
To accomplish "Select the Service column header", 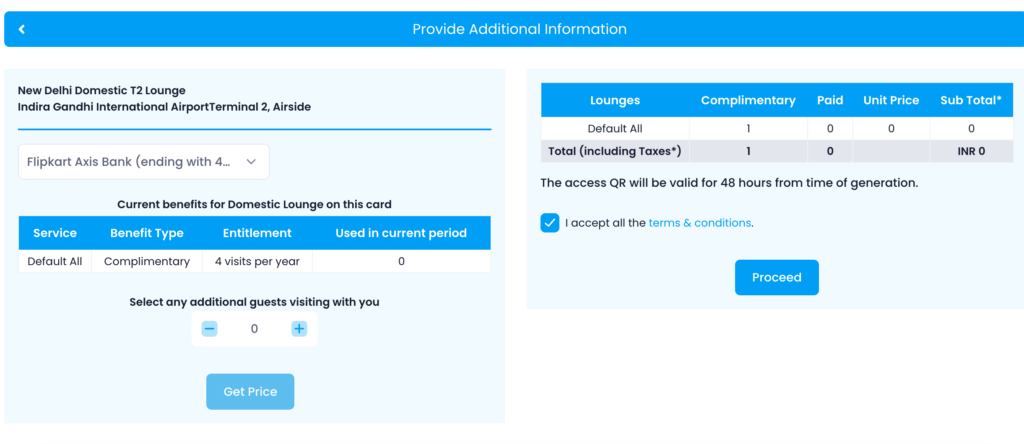I will click(x=55, y=233).
